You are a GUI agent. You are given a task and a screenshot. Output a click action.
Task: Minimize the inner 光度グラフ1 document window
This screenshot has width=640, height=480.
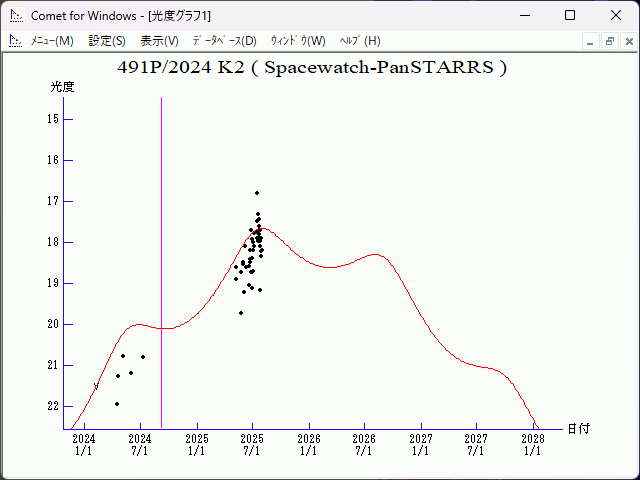click(x=590, y=42)
